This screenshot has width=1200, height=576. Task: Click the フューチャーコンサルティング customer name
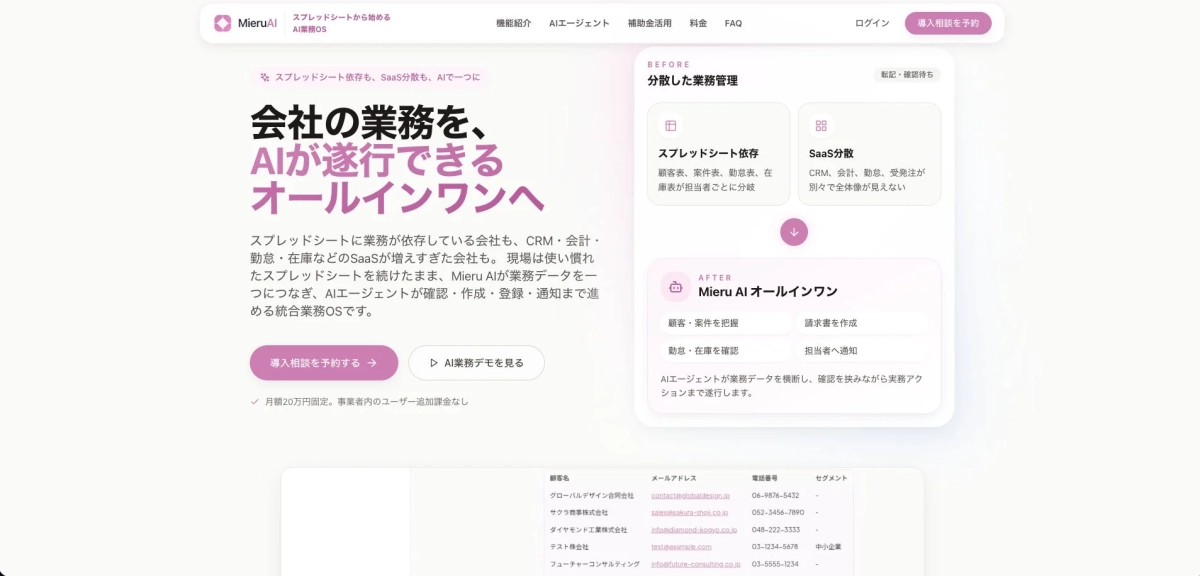click(x=595, y=564)
